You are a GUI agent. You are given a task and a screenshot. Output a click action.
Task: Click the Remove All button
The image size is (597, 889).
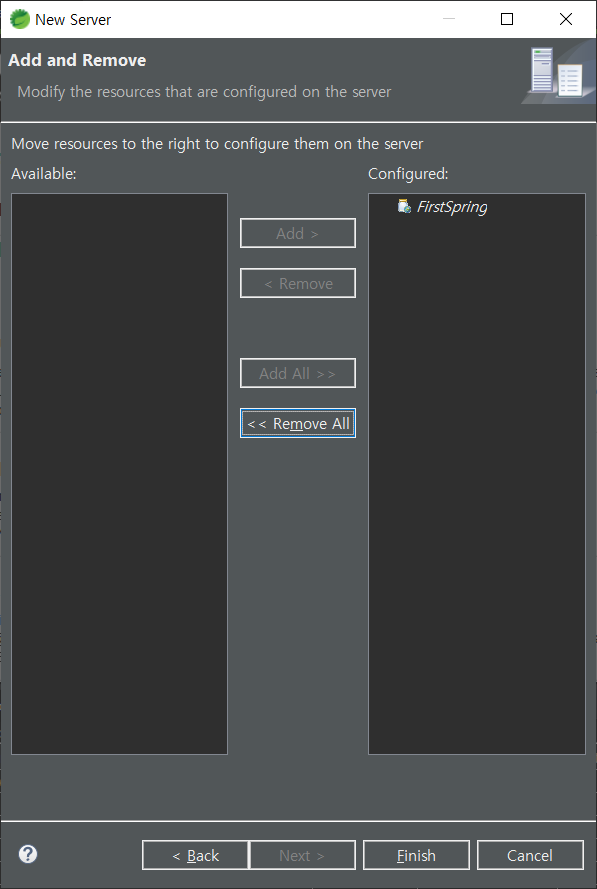click(298, 423)
